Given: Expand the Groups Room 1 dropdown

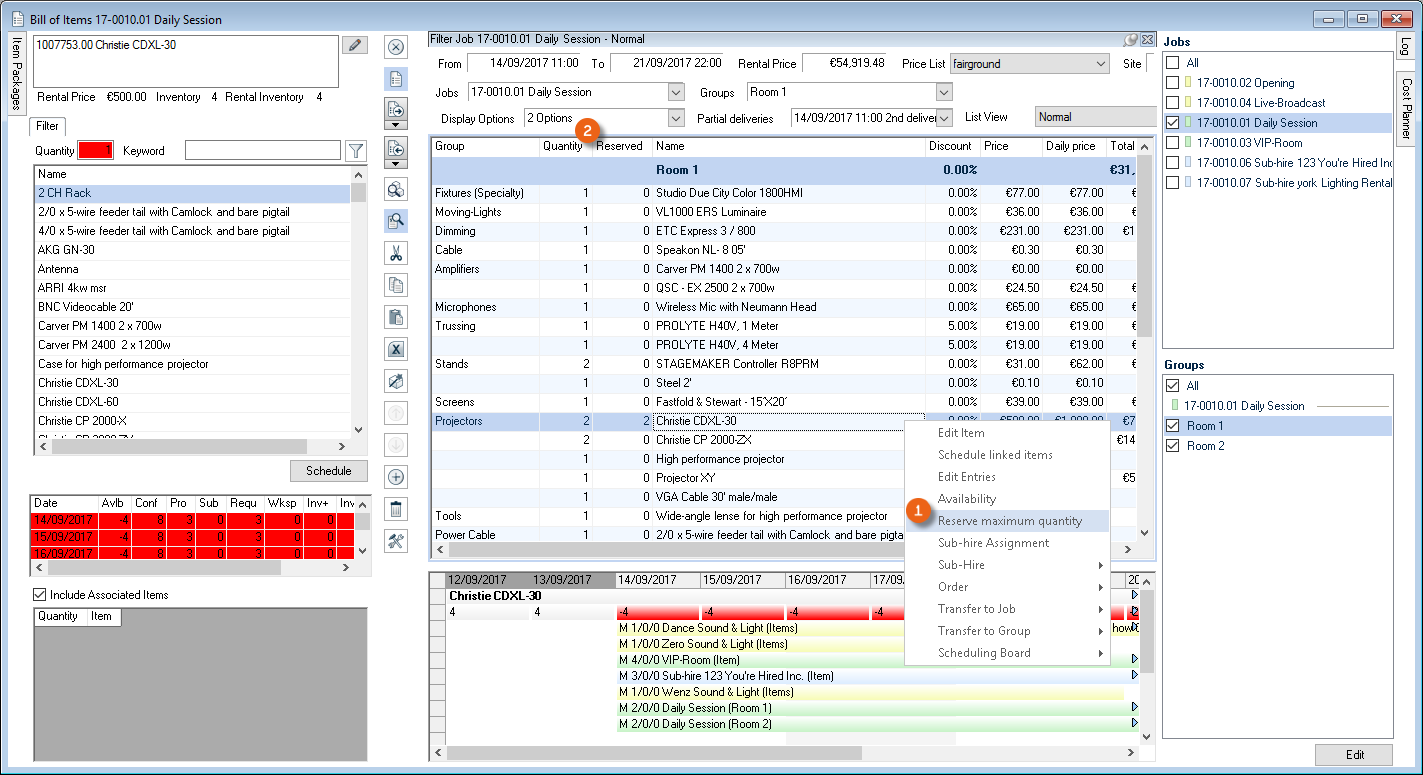Looking at the screenshot, I should 944,92.
